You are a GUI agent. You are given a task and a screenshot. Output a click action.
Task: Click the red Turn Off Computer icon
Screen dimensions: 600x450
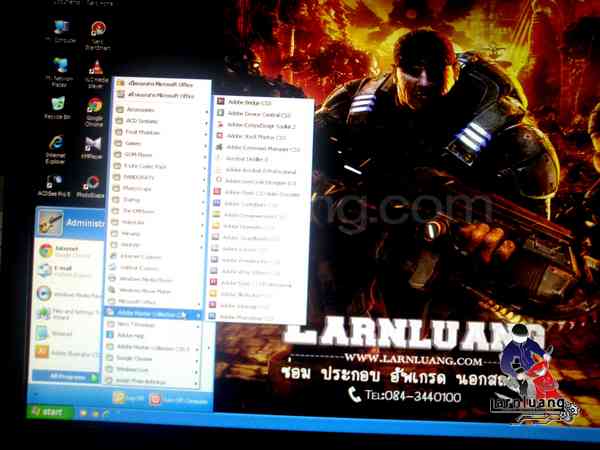pos(155,400)
